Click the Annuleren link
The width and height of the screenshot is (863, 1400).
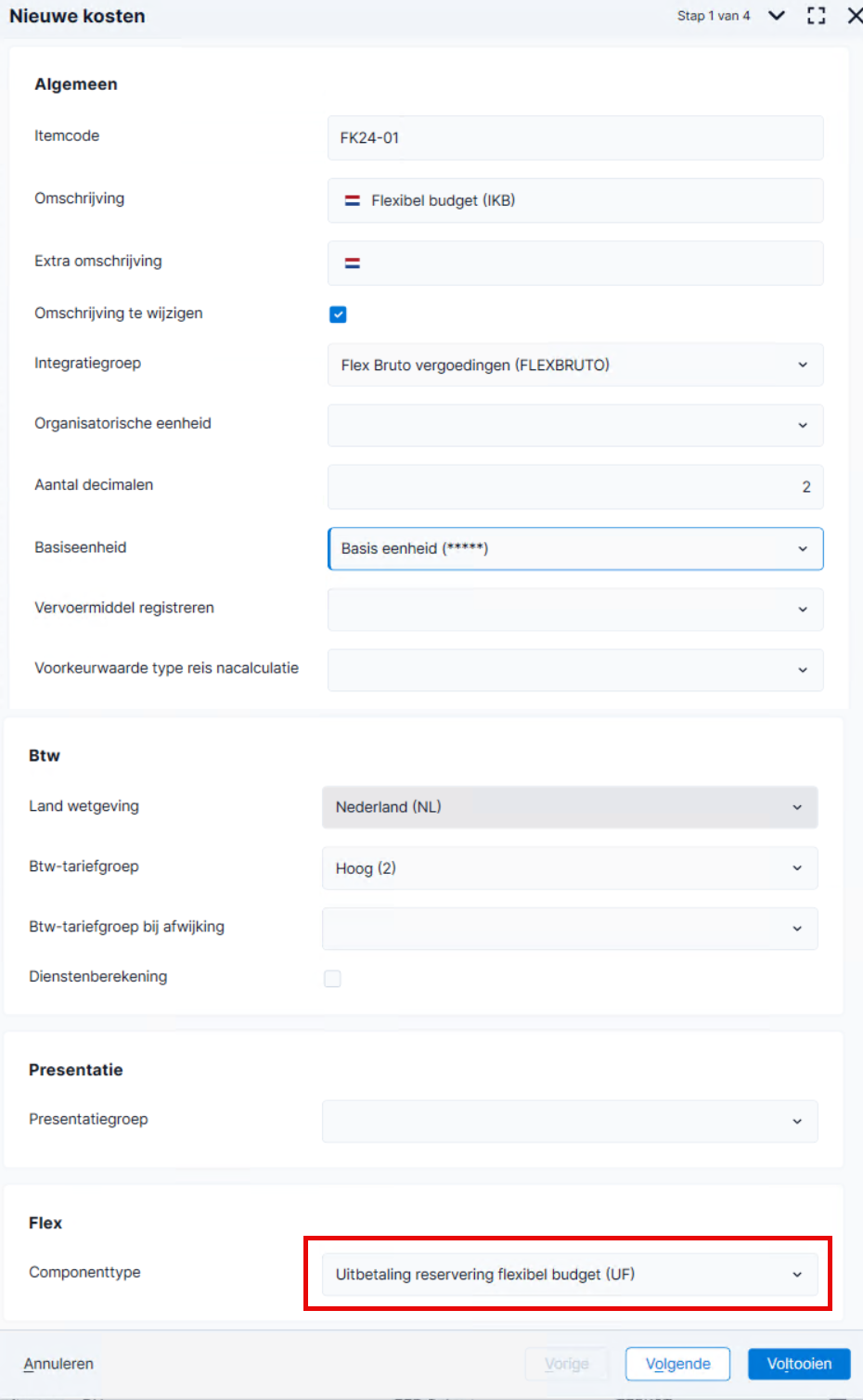click(x=58, y=1364)
